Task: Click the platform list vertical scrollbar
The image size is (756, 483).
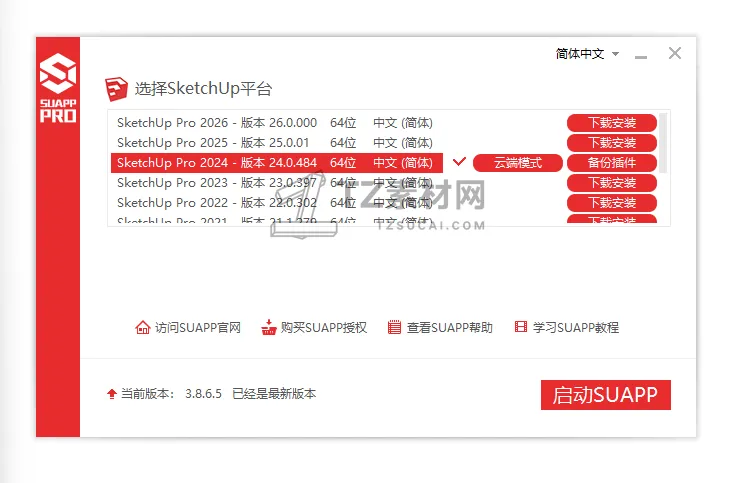Action: [663, 143]
